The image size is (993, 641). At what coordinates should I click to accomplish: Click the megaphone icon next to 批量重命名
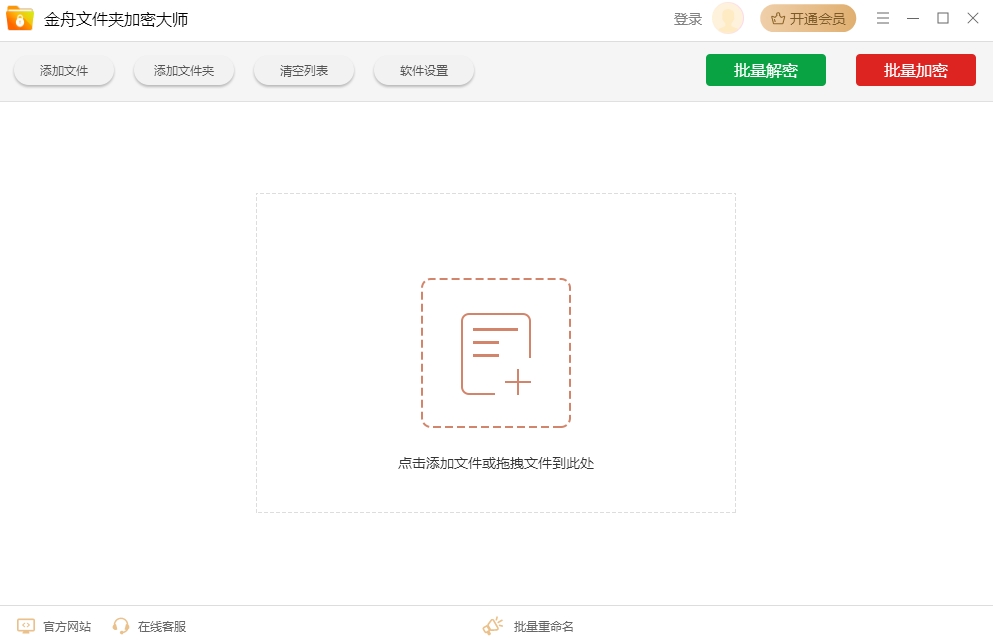(492, 625)
